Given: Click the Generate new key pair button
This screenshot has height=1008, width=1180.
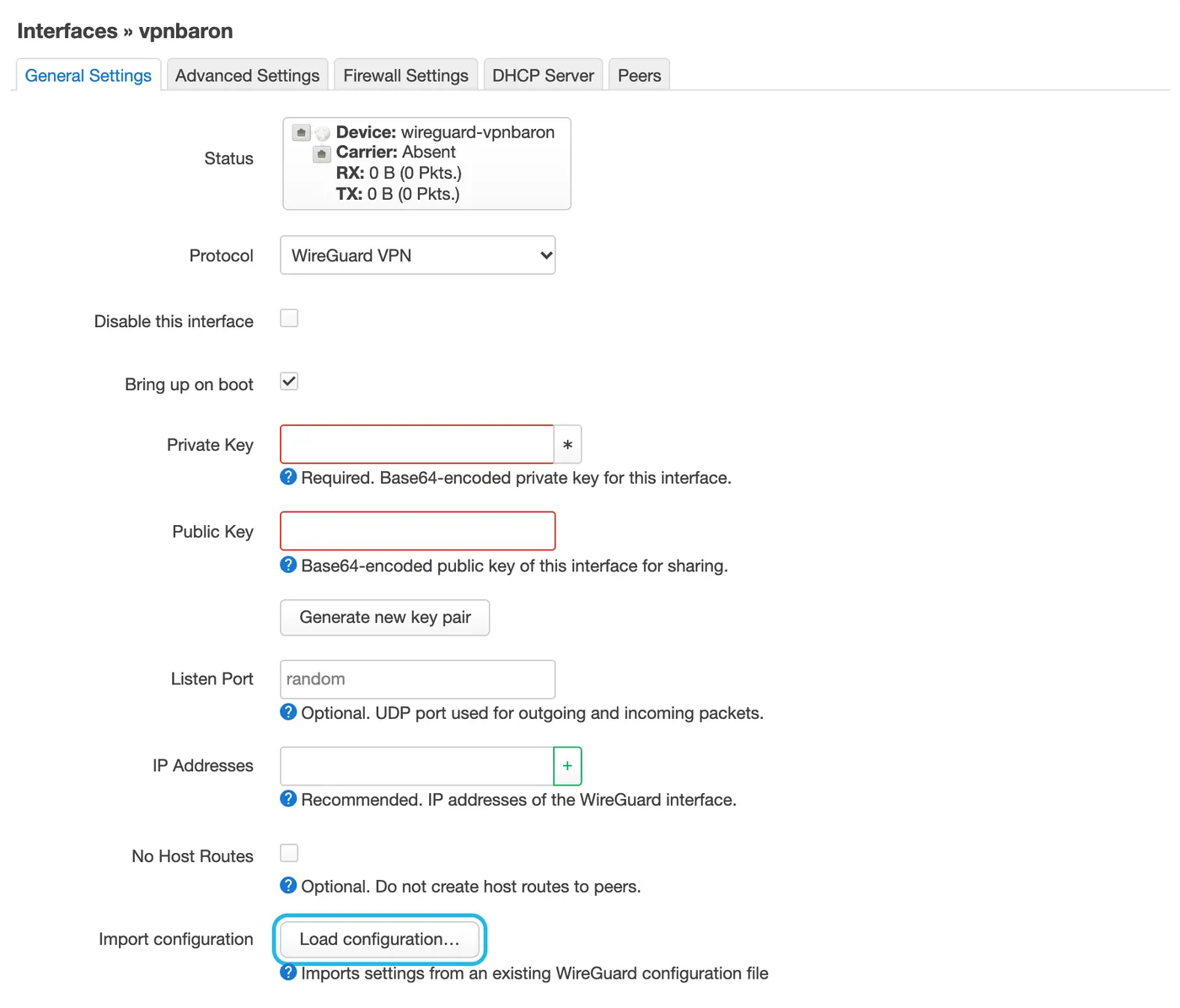Looking at the screenshot, I should pos(385,618).
